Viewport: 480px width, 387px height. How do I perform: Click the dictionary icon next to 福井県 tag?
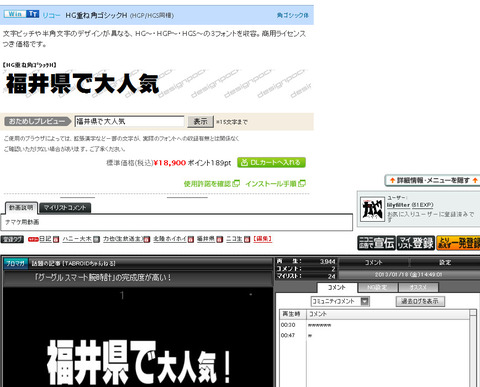pos(219,239)
